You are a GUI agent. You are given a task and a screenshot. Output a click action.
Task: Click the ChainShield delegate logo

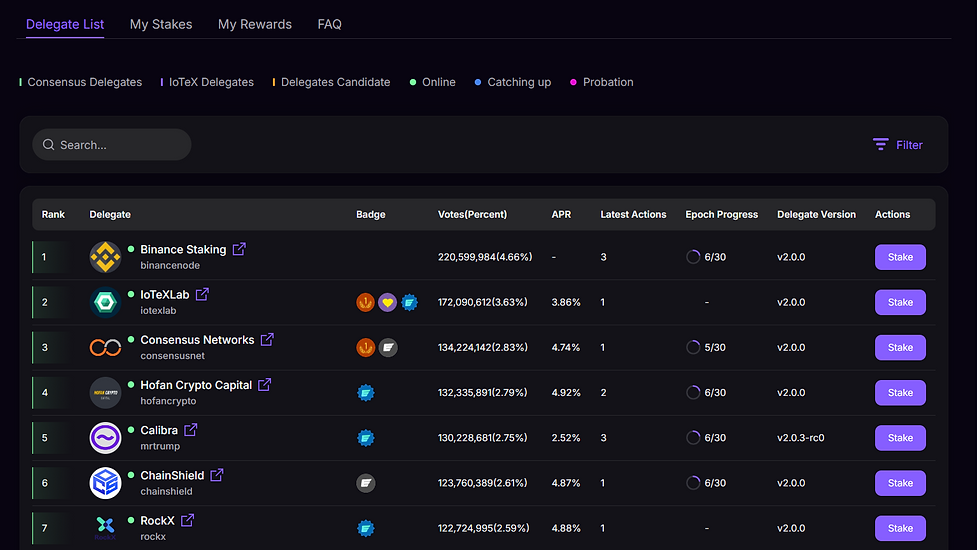105,483
